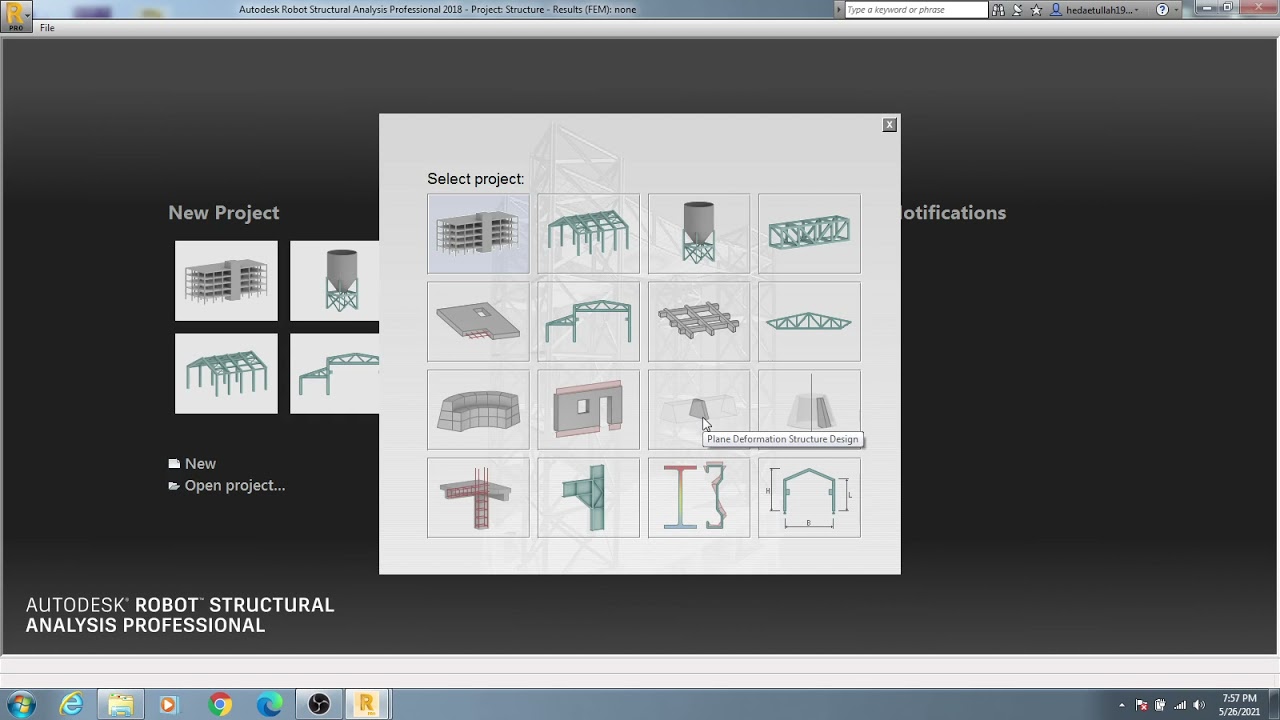This screenshot has height=720, width=1280.
Task: Select the 2D frame design icon in the dialog
Action: tap(588, 321)
